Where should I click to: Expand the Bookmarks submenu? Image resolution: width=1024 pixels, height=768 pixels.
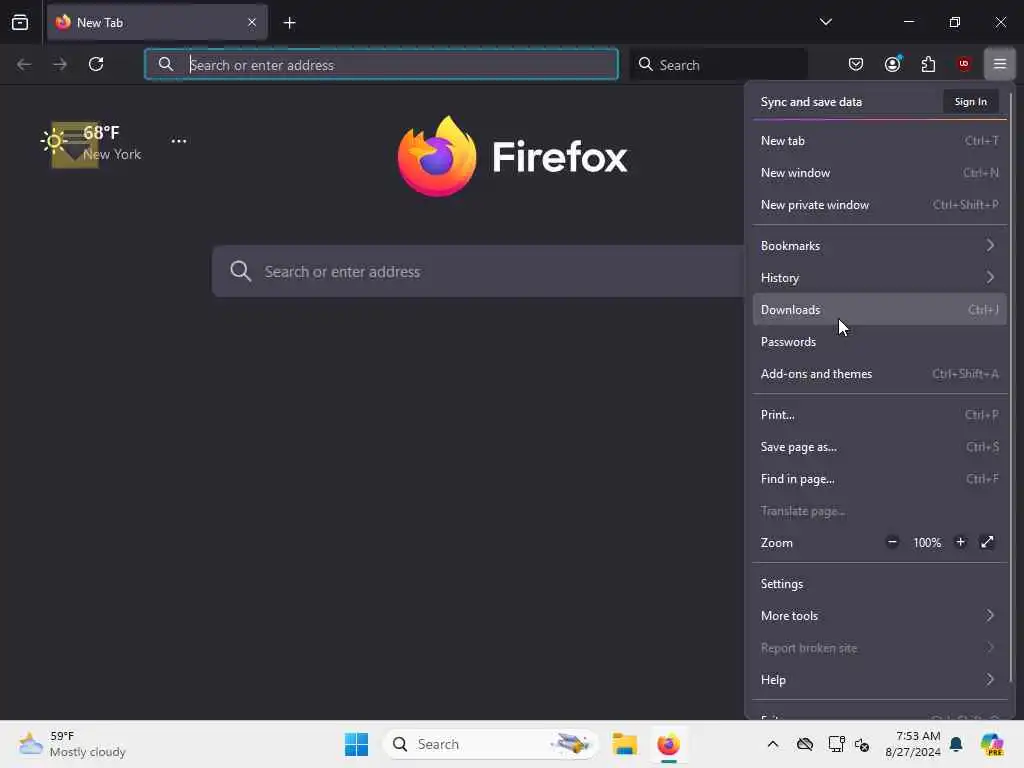click(x=880, y=246)
